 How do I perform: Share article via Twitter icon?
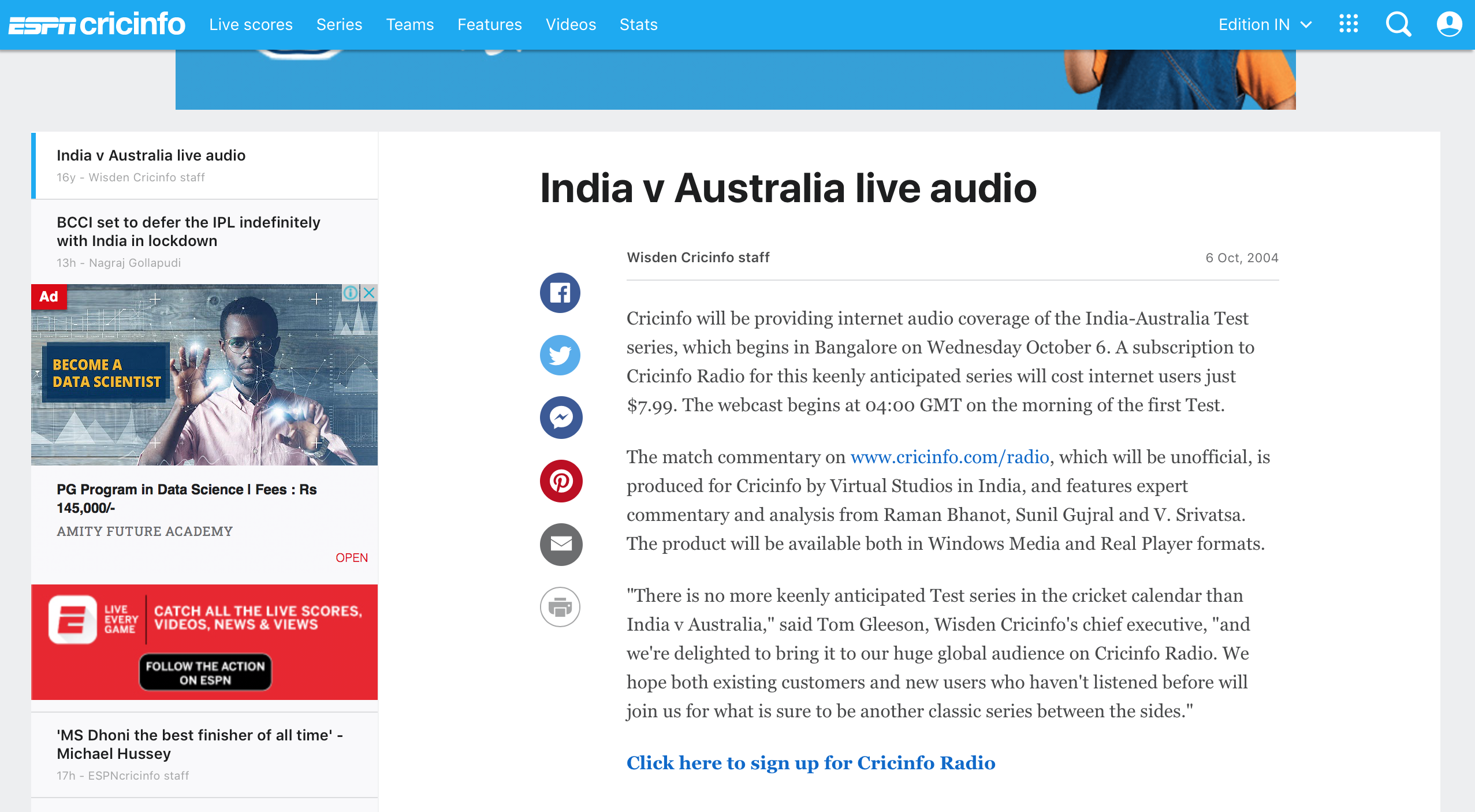pyautogui.click(x=560, y=355)
